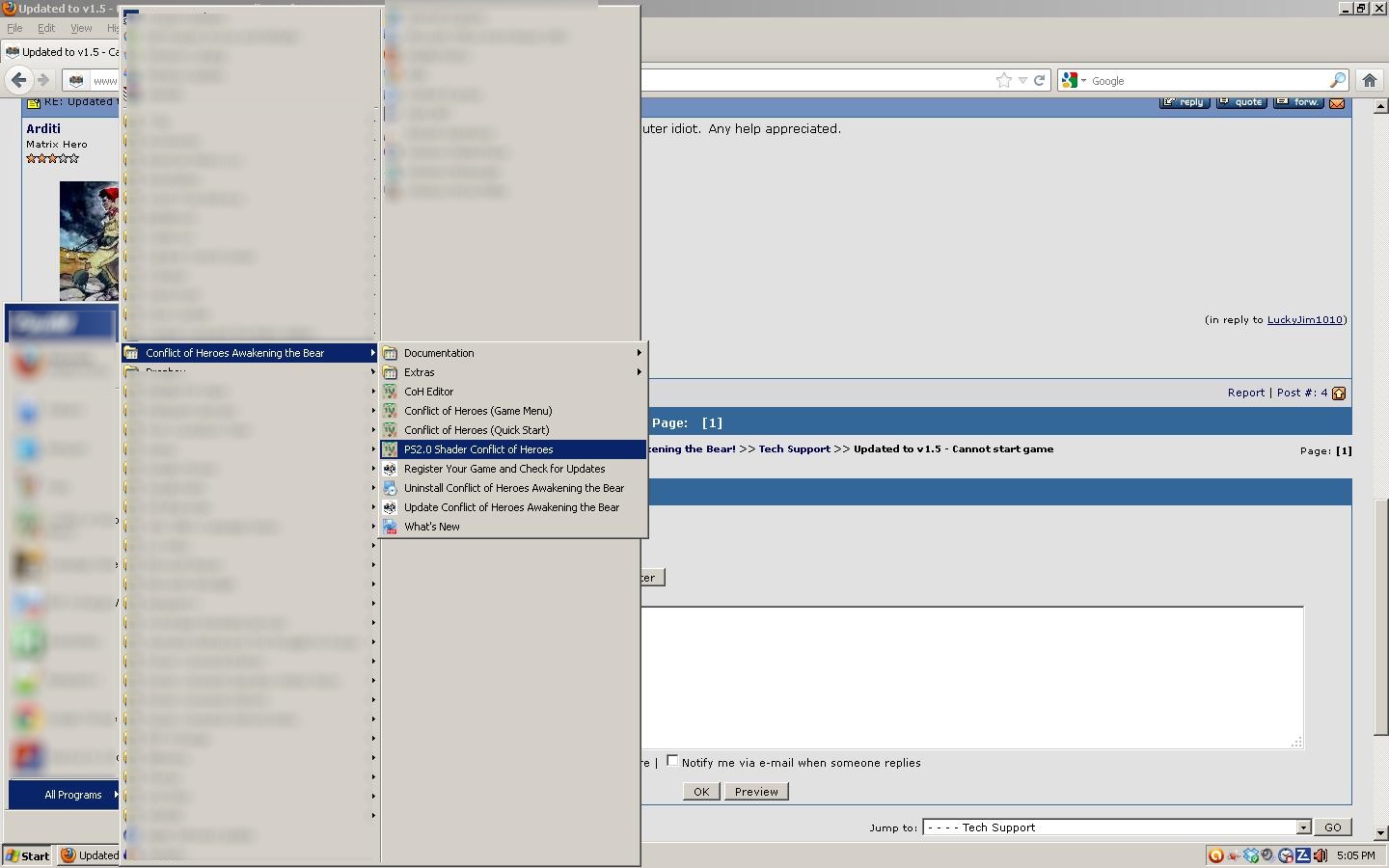Open the Firefox Edit menu

tap(46, 28)
